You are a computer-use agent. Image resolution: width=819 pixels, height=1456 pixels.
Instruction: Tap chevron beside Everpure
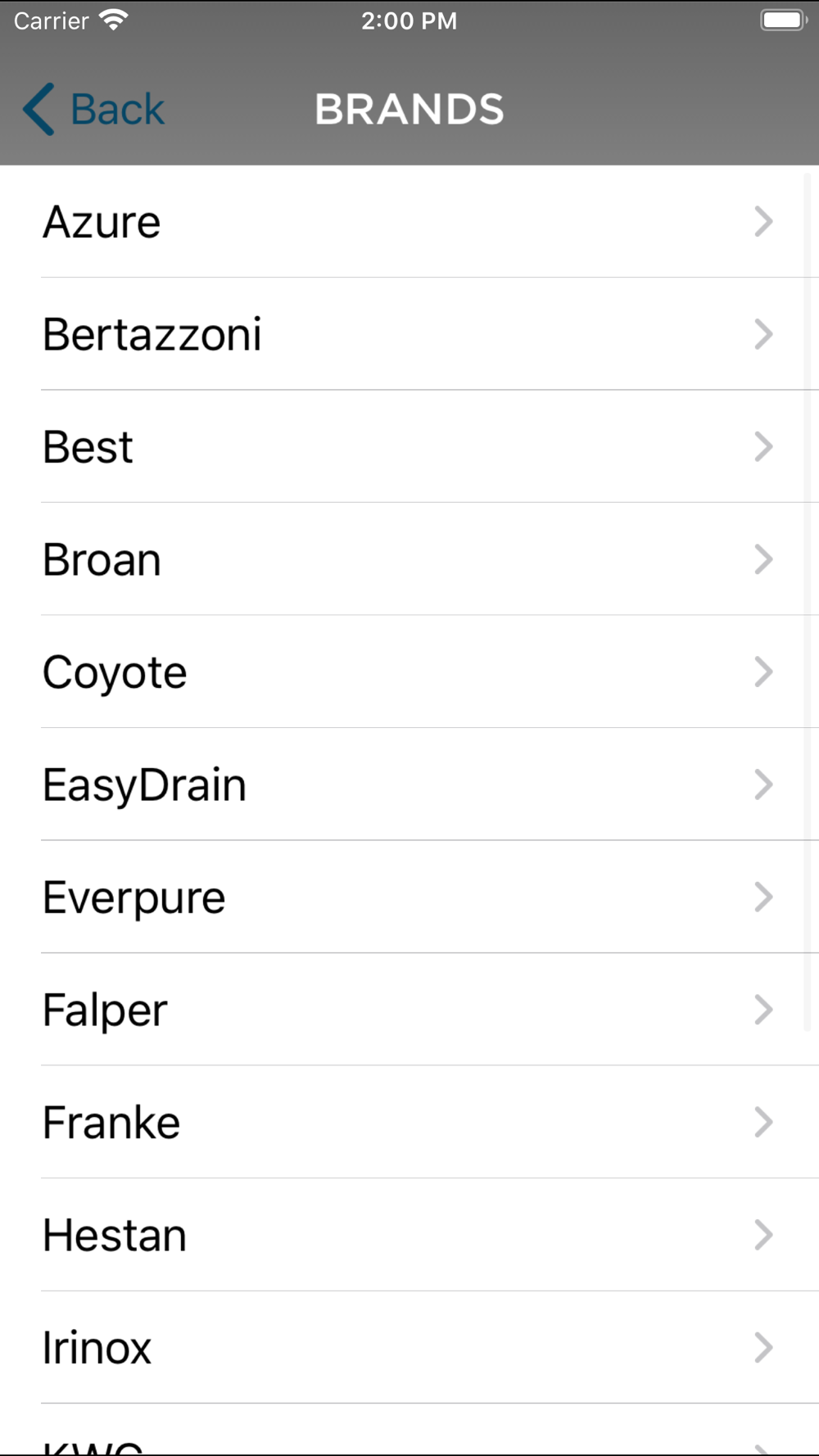[x=763, y=897]
